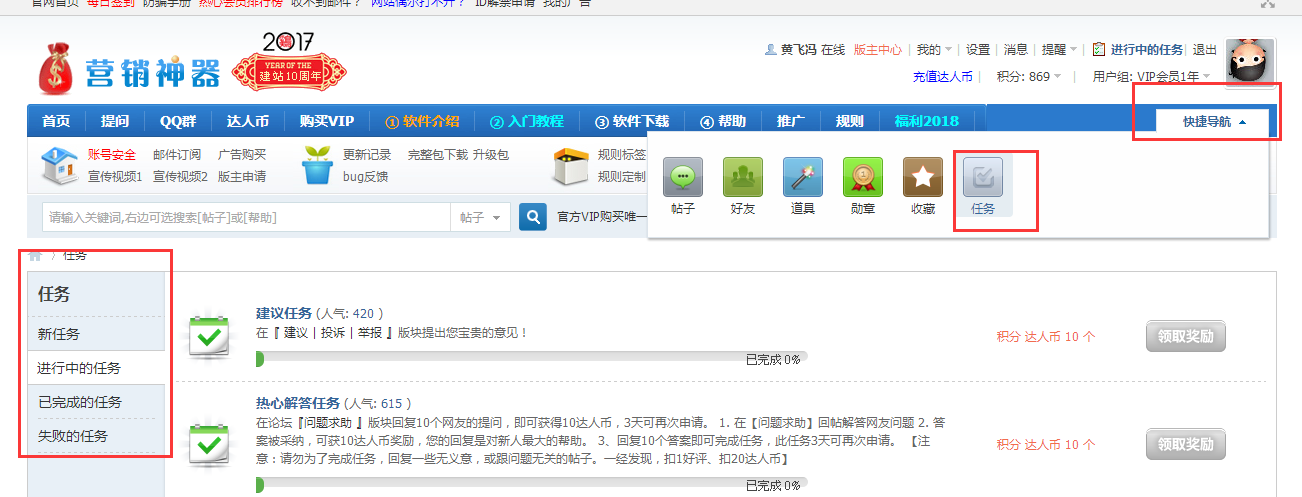Click 领取奖励 for the 建议任务
The image size is (1302, 497).
pos(1185,337)
